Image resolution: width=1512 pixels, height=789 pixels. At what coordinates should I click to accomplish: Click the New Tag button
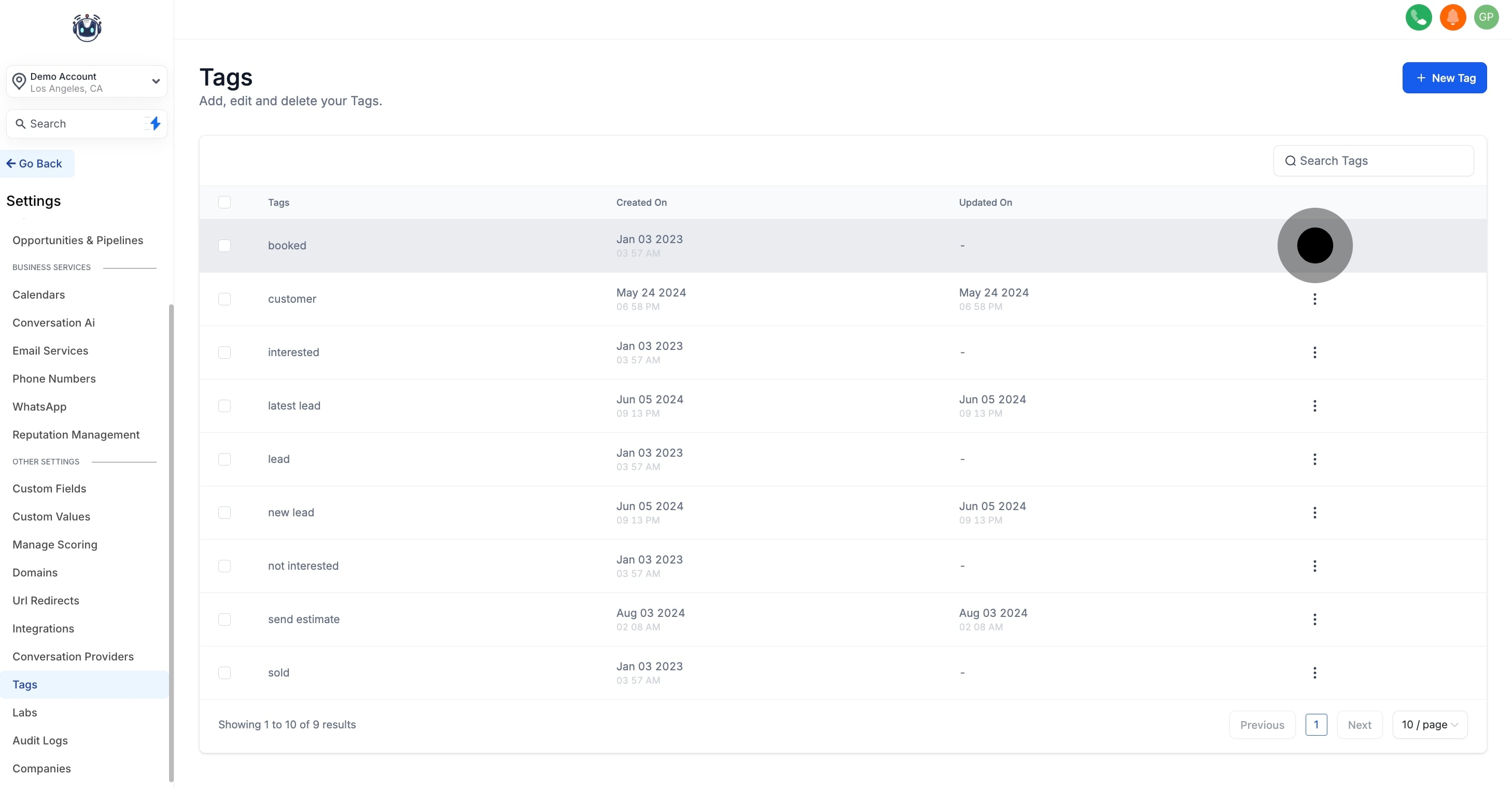(x=1444, y=78)
